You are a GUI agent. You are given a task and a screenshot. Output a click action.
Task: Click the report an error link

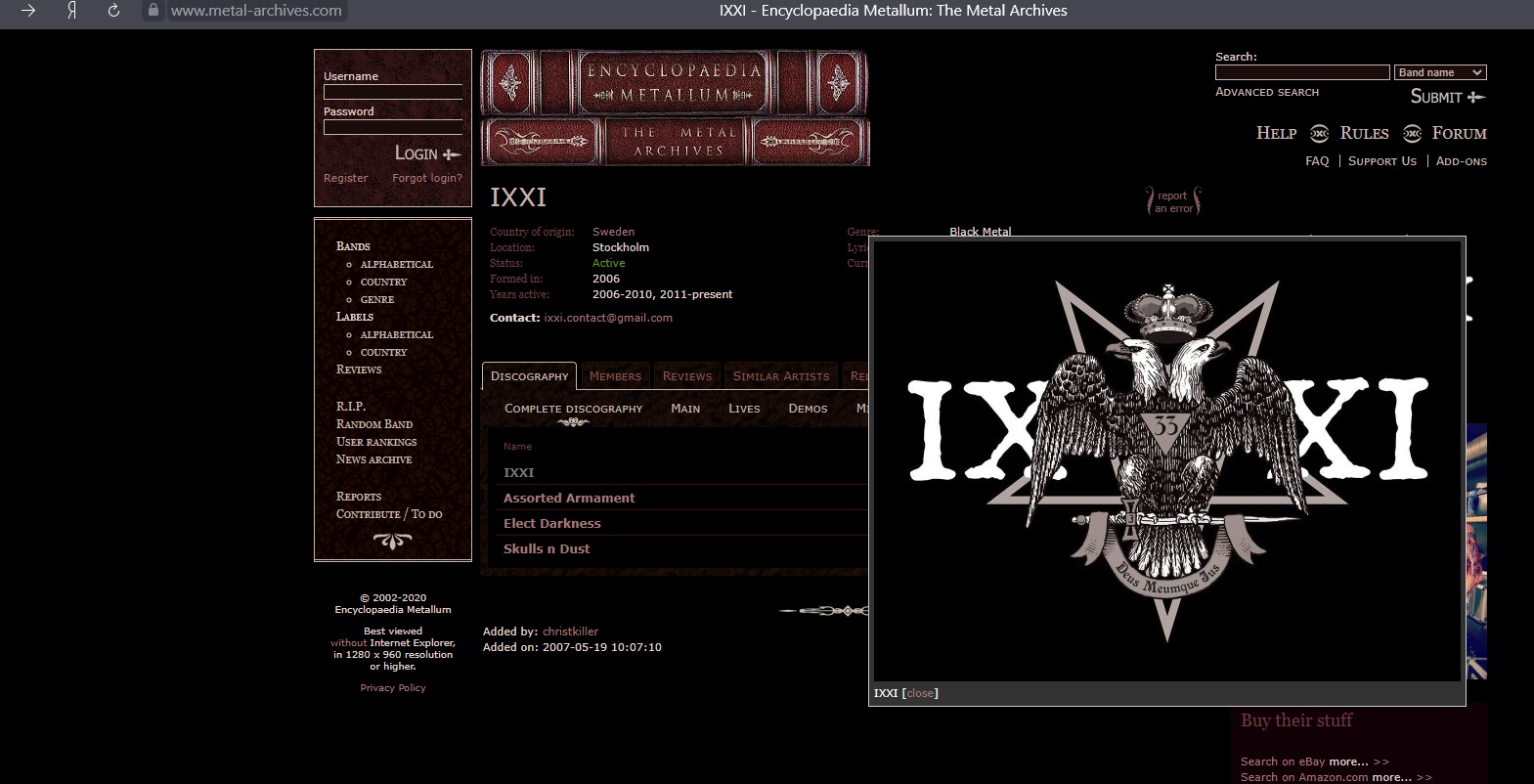pyautogui.click(x=1172, y=201)
